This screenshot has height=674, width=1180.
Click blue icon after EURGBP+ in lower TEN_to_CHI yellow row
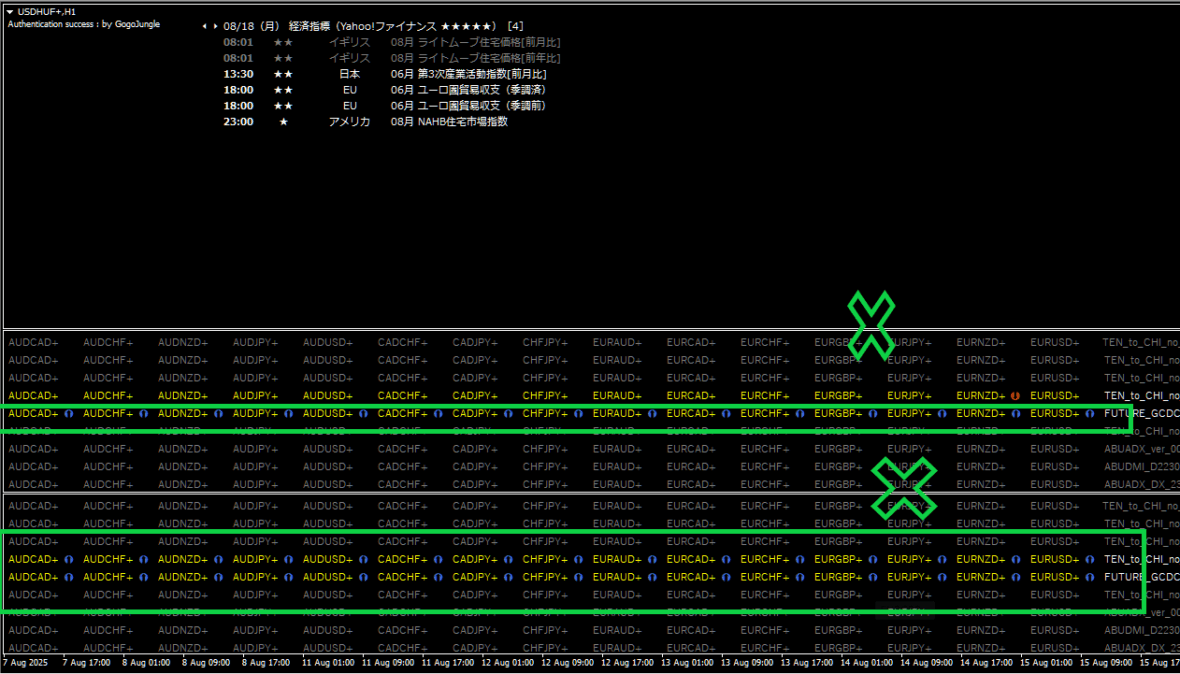click(x=873, y=559)
